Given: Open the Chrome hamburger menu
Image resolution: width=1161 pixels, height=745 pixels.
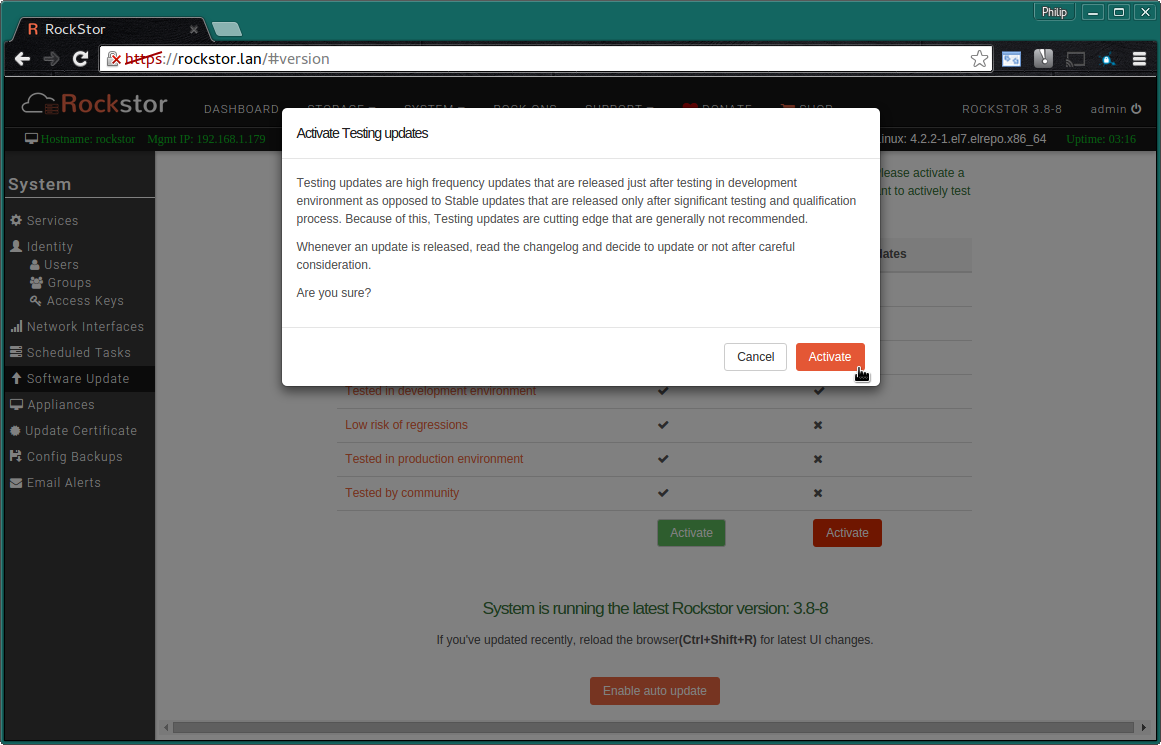Looking at the screenshot, I should click(x=1140, y=59).
